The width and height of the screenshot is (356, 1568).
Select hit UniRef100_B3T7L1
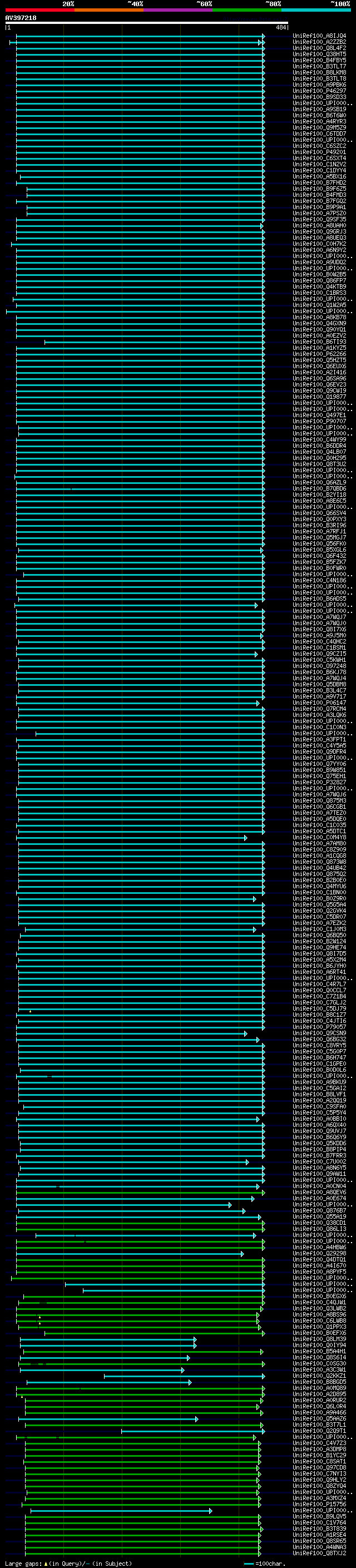319,1424
